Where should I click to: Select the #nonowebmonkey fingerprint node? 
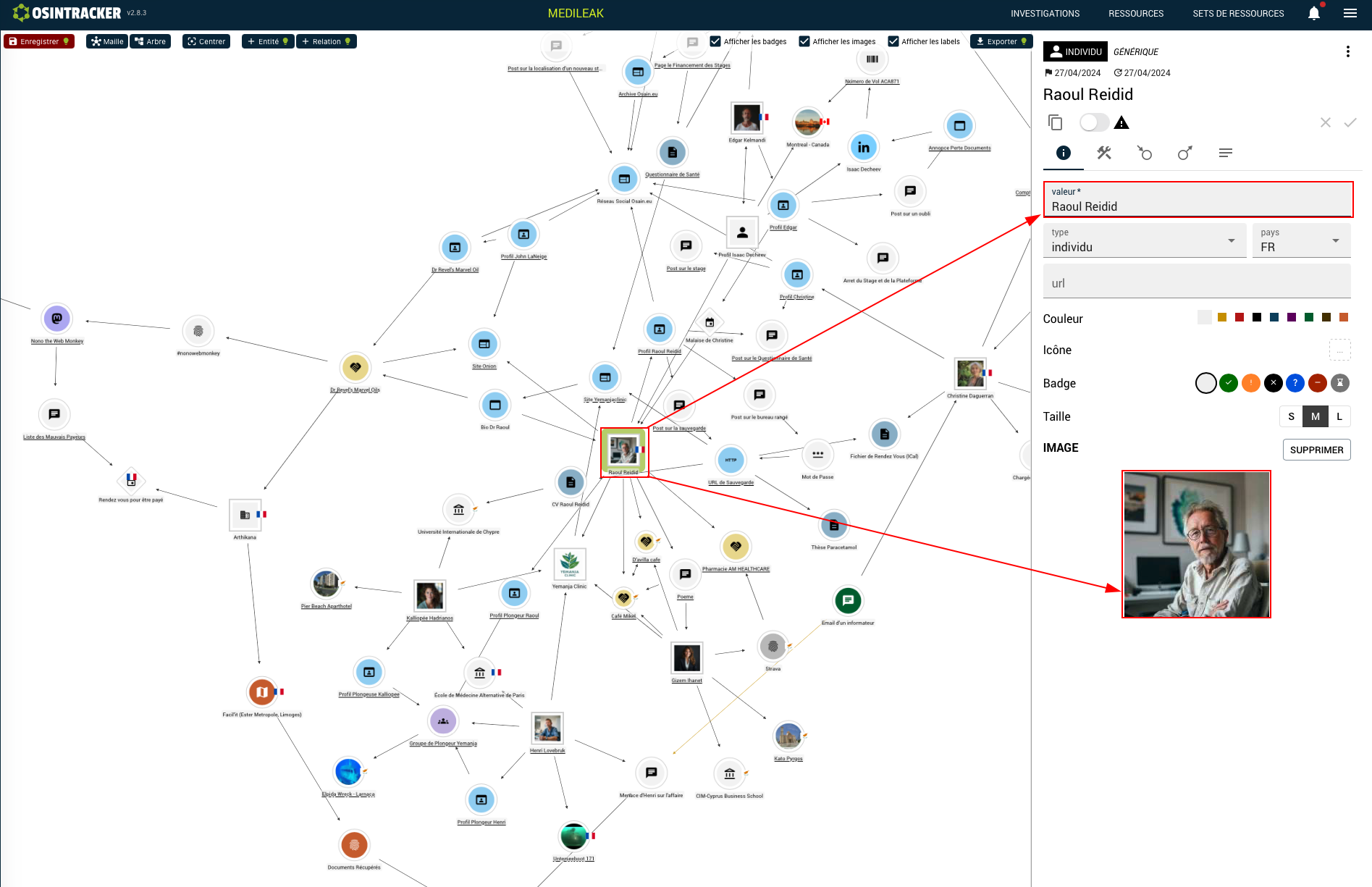pos(198,331)
